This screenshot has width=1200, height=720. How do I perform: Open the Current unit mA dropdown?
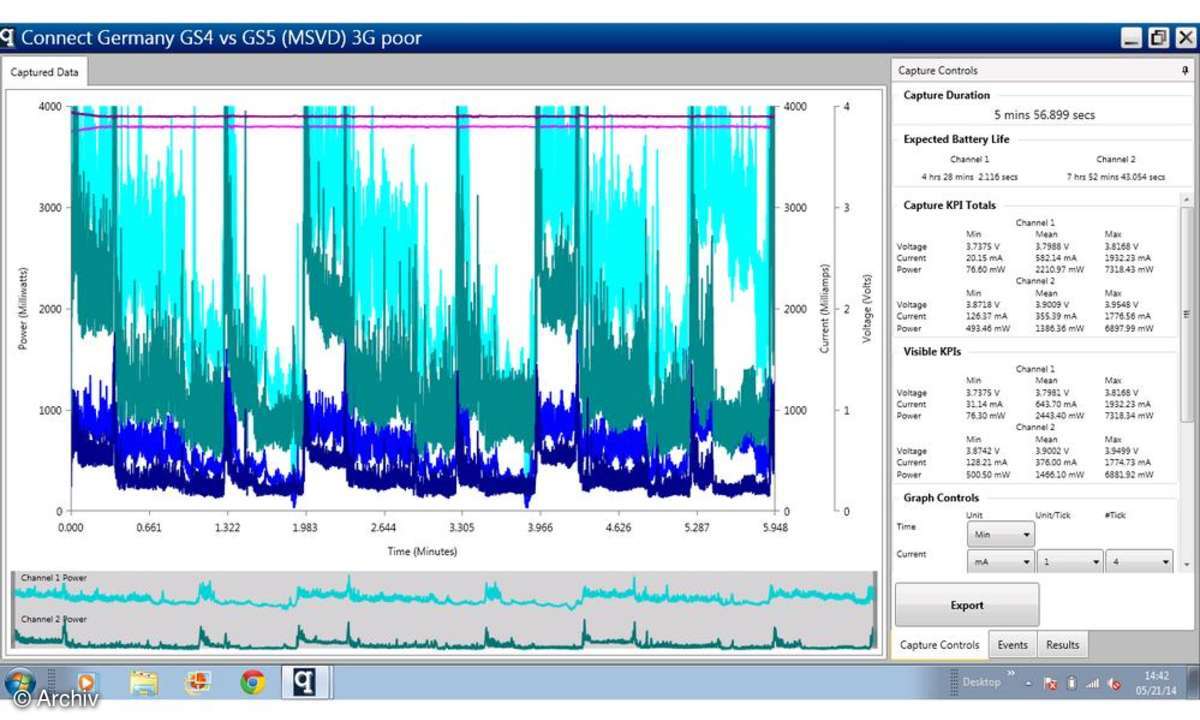pyautogui.click(x=1001, y=563)
